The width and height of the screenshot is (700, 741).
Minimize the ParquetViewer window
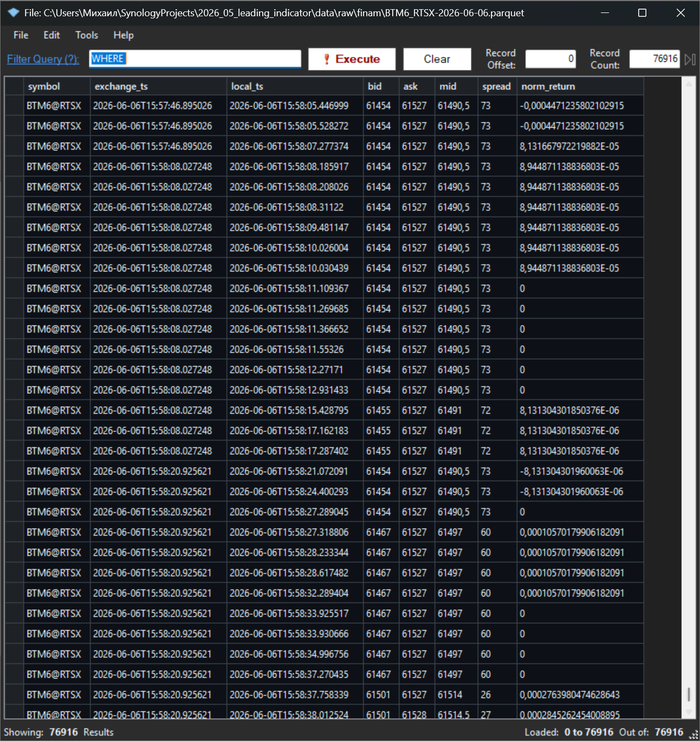click(x=605, y=13)
